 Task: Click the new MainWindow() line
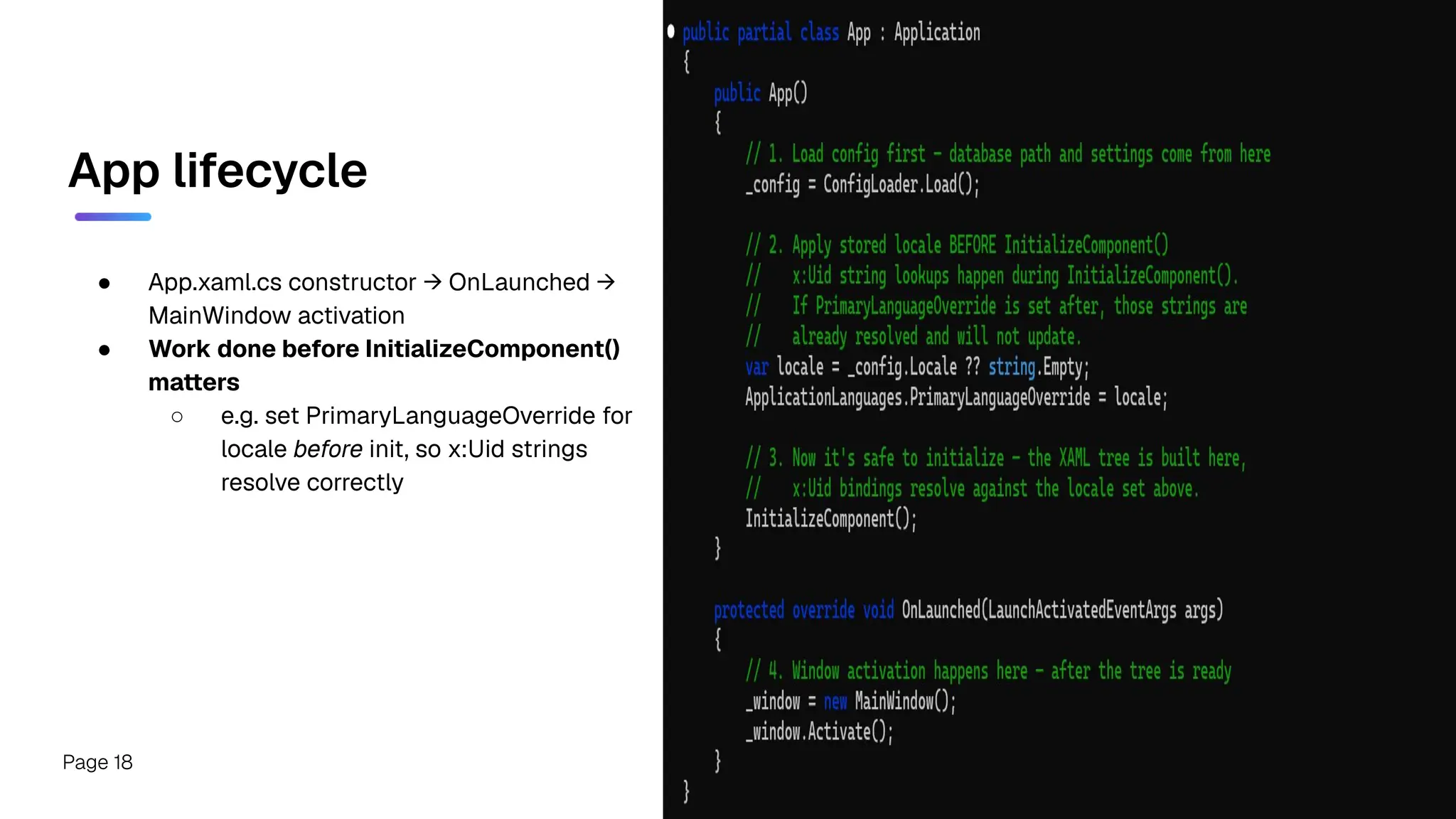coord(850,702)
